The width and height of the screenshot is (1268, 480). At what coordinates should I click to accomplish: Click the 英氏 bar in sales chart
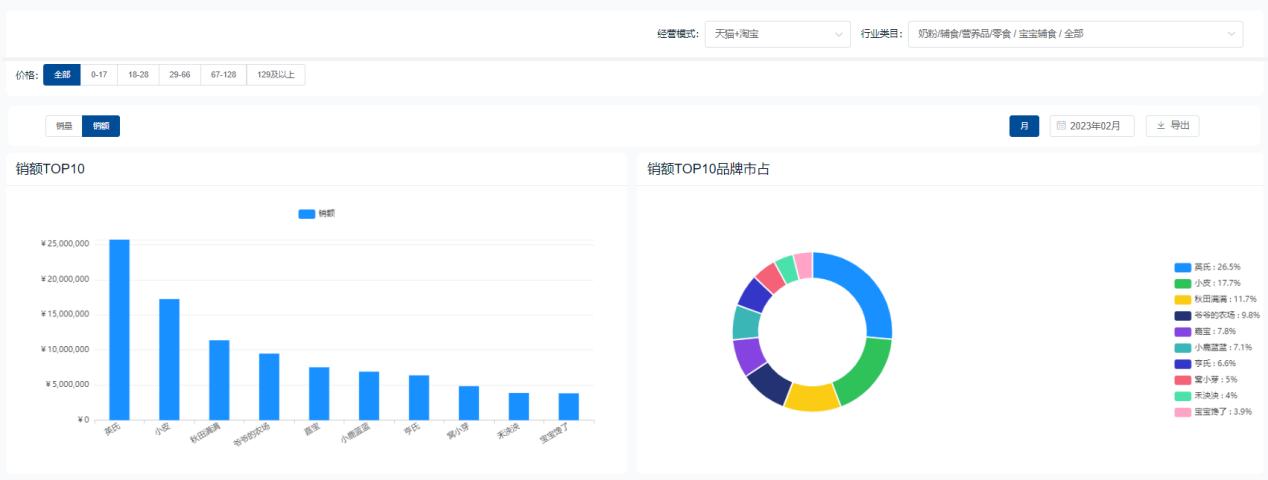pos(119,330)
